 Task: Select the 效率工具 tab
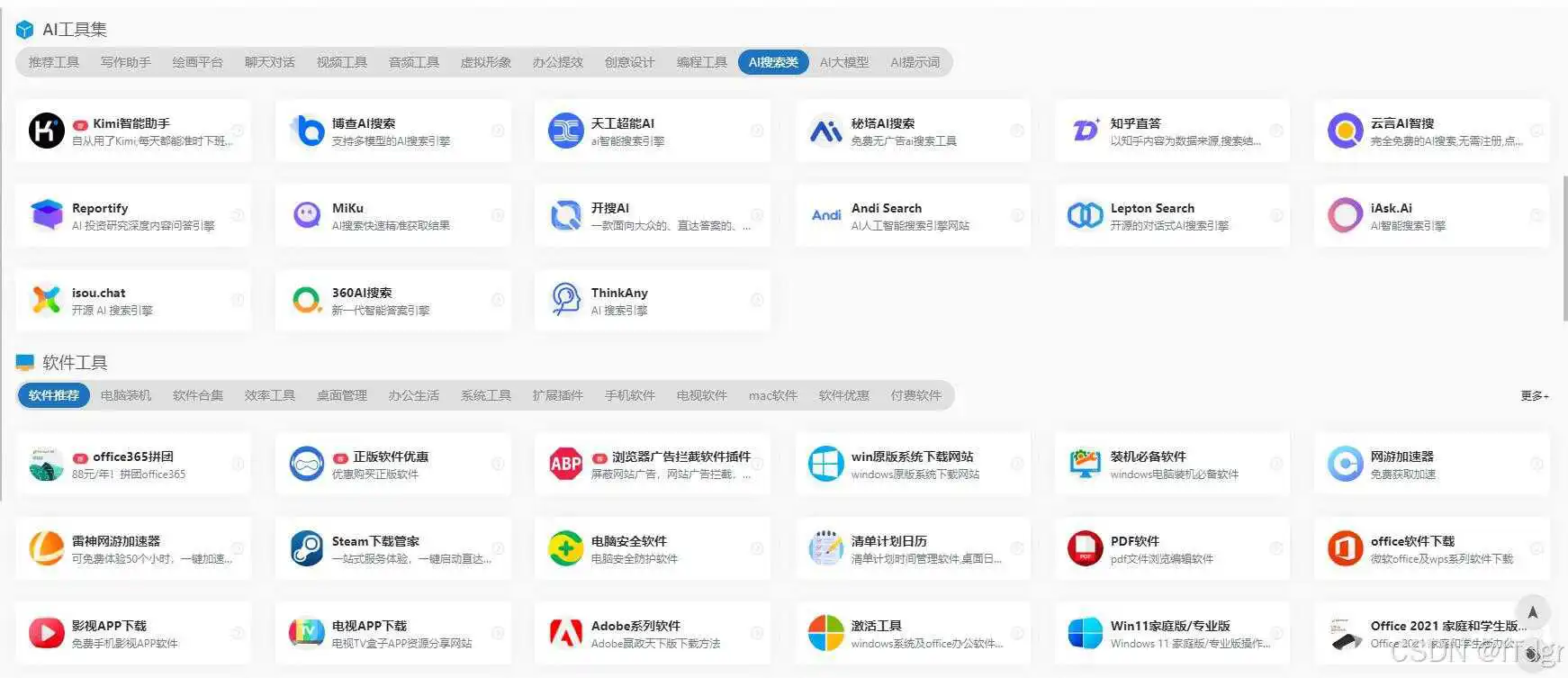click(270, 395)
